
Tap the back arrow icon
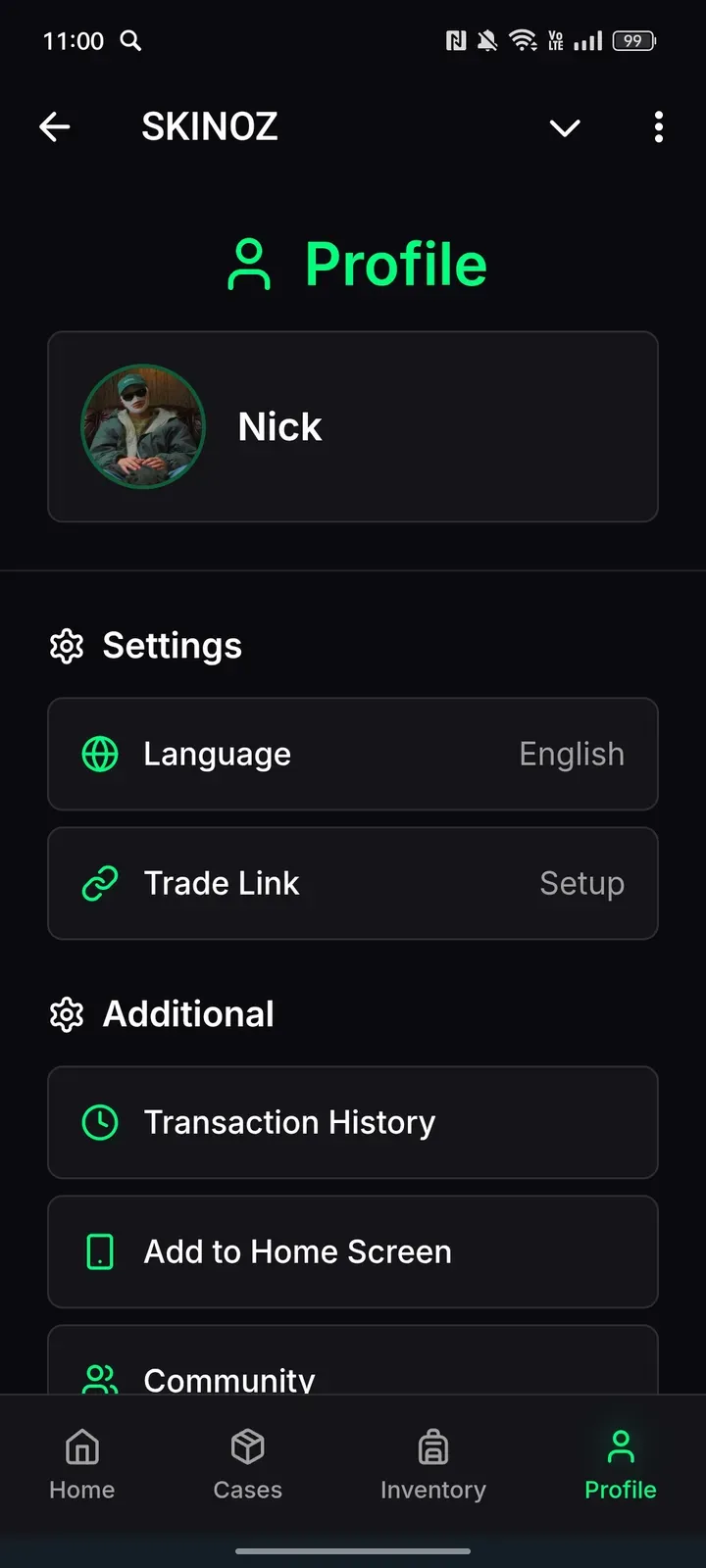(55, 126)
